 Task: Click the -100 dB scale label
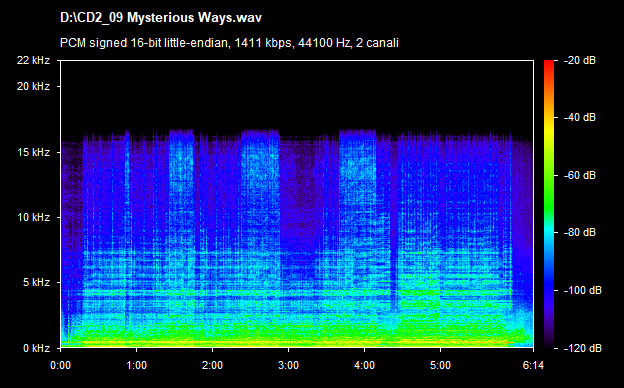[582, 291]
